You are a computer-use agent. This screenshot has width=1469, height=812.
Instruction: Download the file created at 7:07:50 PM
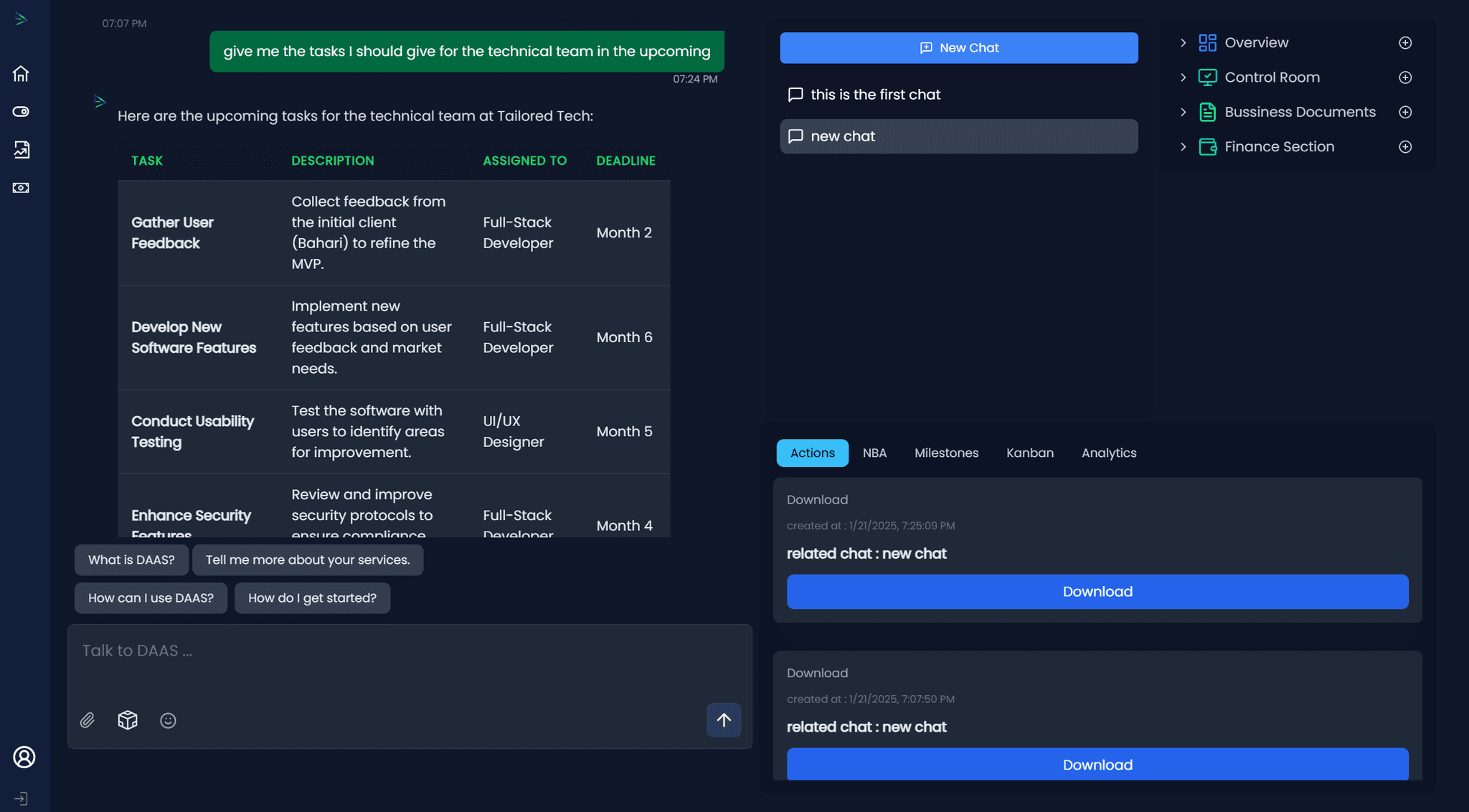tap(1097, 764)
